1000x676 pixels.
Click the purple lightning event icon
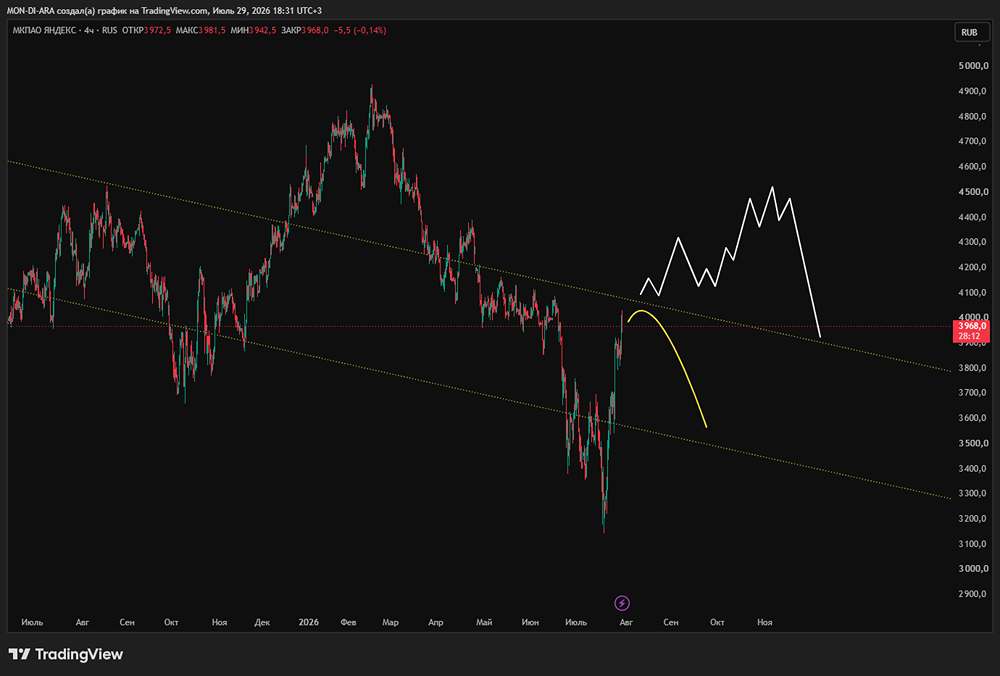pos(622,603)
